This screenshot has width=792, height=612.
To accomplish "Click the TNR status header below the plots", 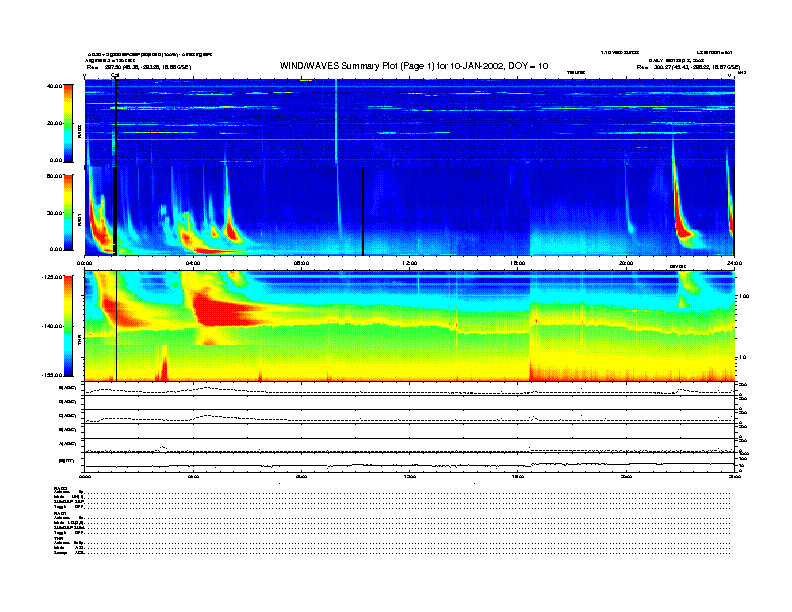I will (x=59, y=539).
